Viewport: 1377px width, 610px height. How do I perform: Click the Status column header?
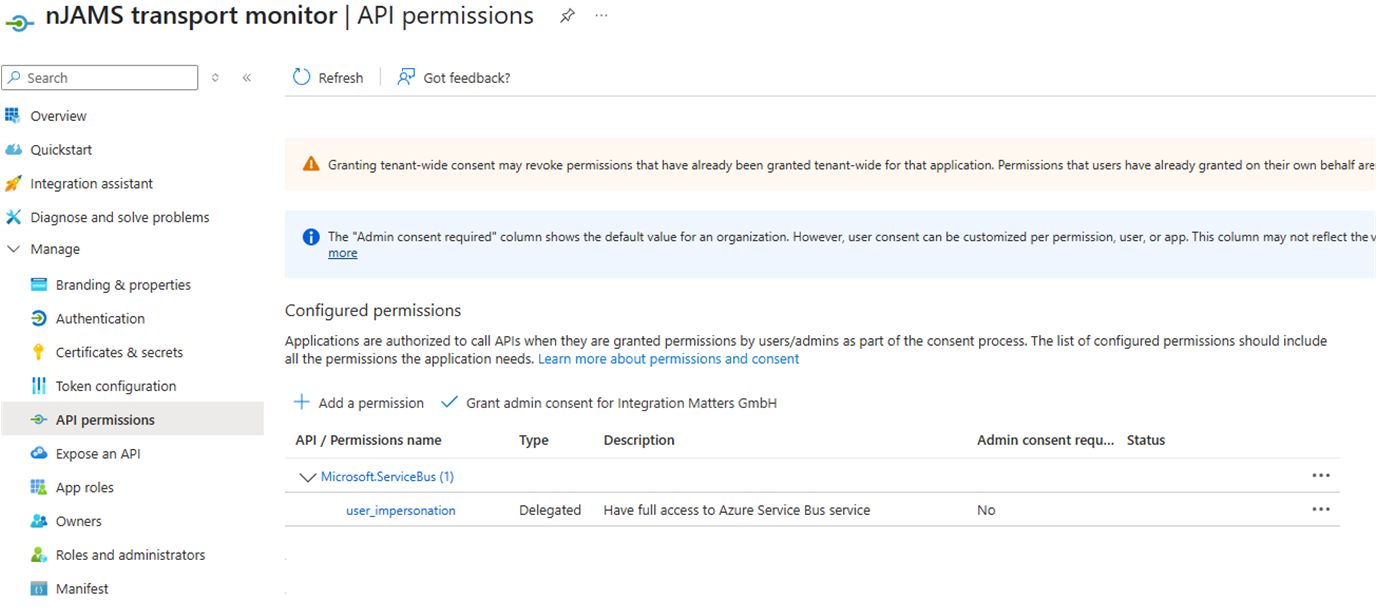tap(1146, 440)
